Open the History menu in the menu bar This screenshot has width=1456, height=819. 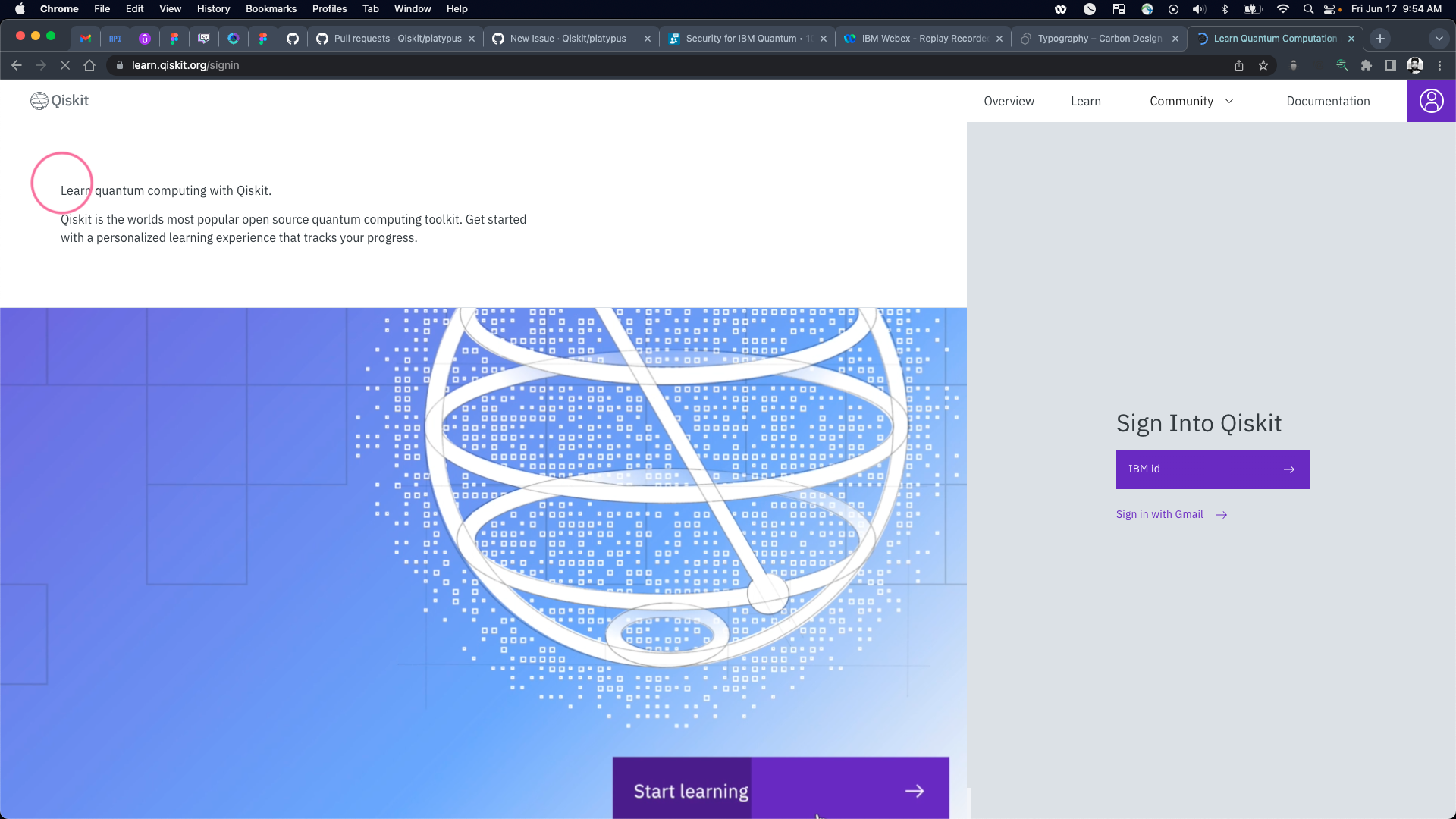(212, 9)
